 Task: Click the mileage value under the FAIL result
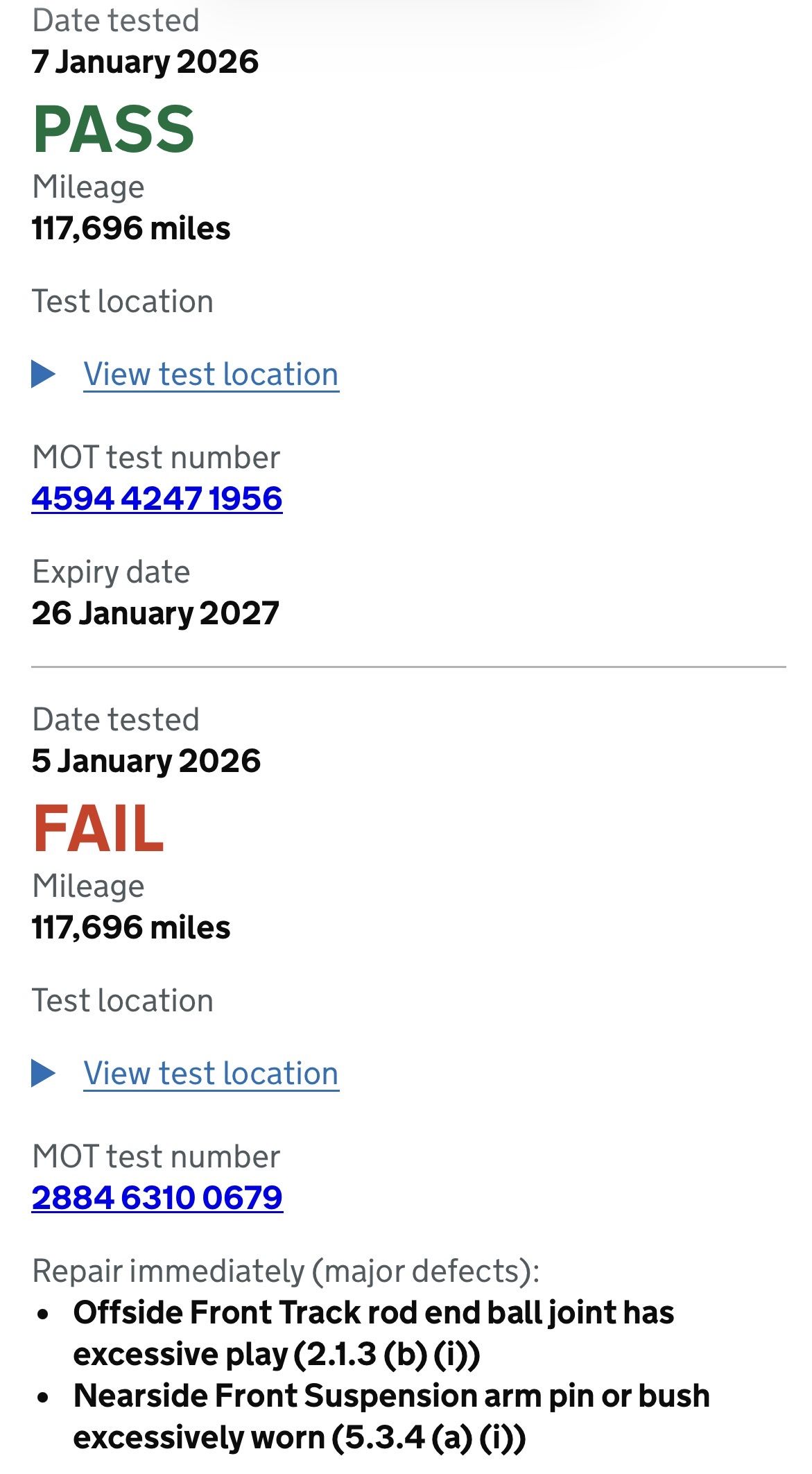(x=131, y=928)
